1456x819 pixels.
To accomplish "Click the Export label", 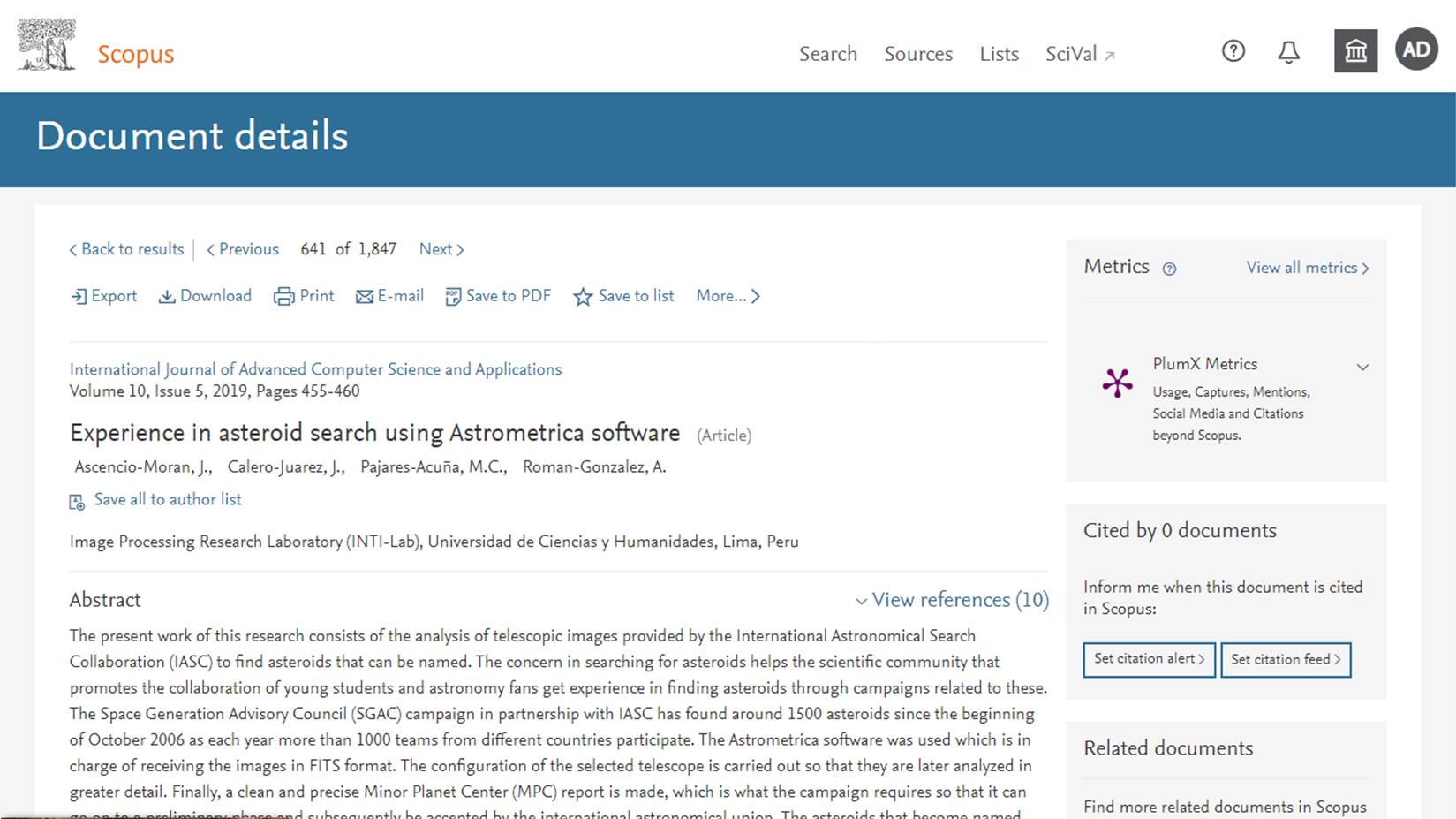I will (114, 296).
